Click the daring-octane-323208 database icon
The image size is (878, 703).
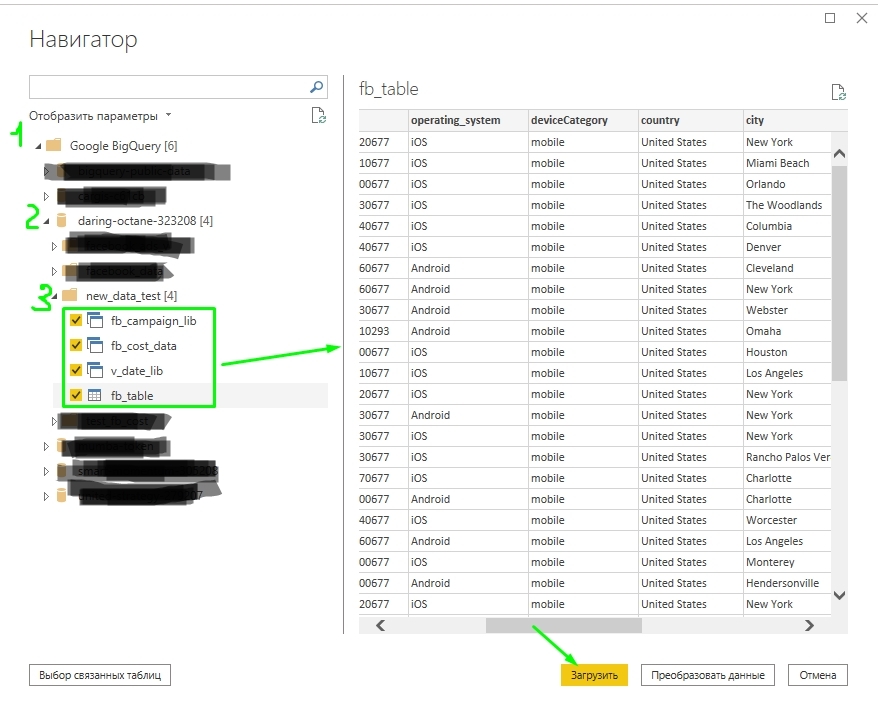click(x=62, y=221)
